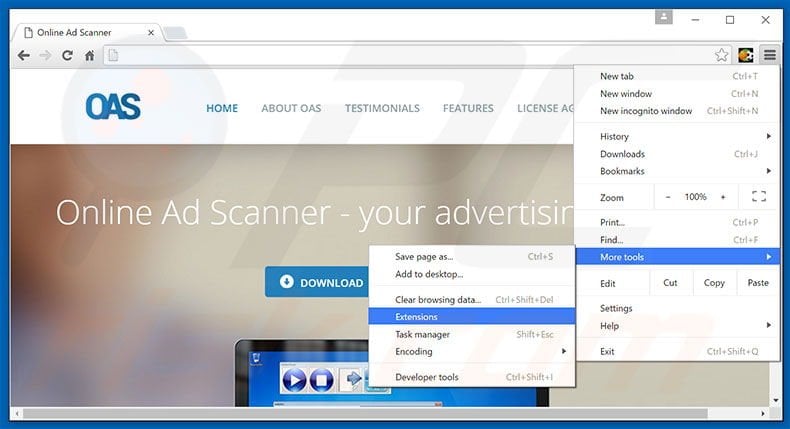Screen dimensions: 790x429
Task: Open a new tab button
Action: point(175,33)
